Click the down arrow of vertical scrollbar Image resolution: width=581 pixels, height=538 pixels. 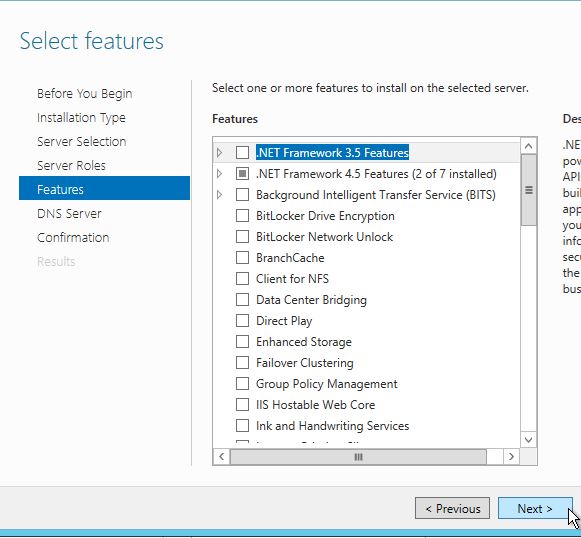(528, 440)
